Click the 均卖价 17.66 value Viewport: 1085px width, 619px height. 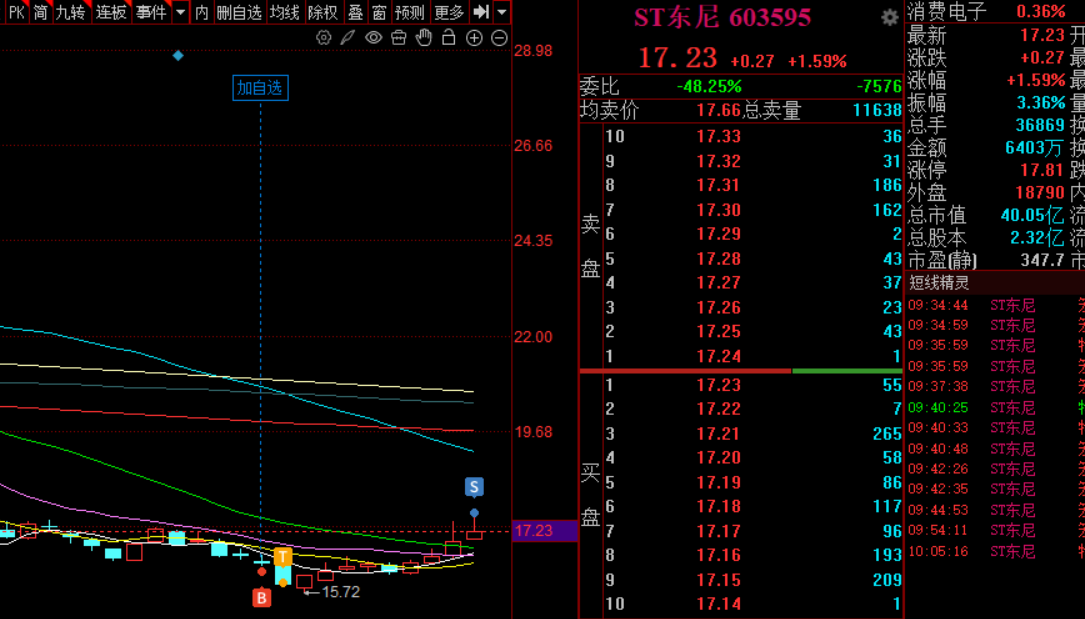718,111
